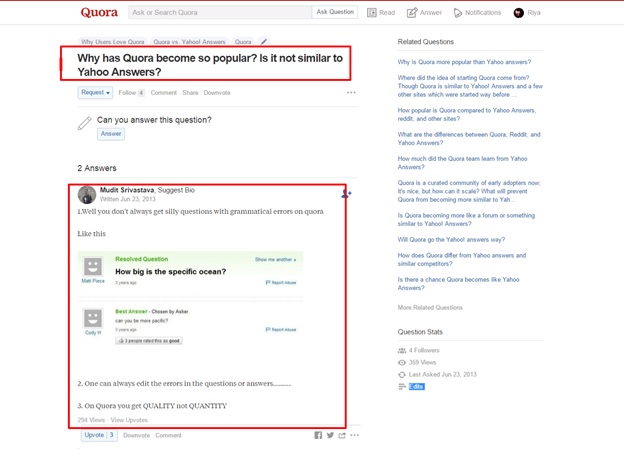Screen dimensions: 624x449
Task: Open differences between Quora, Reddit question
Action: [x=469, y=139]
